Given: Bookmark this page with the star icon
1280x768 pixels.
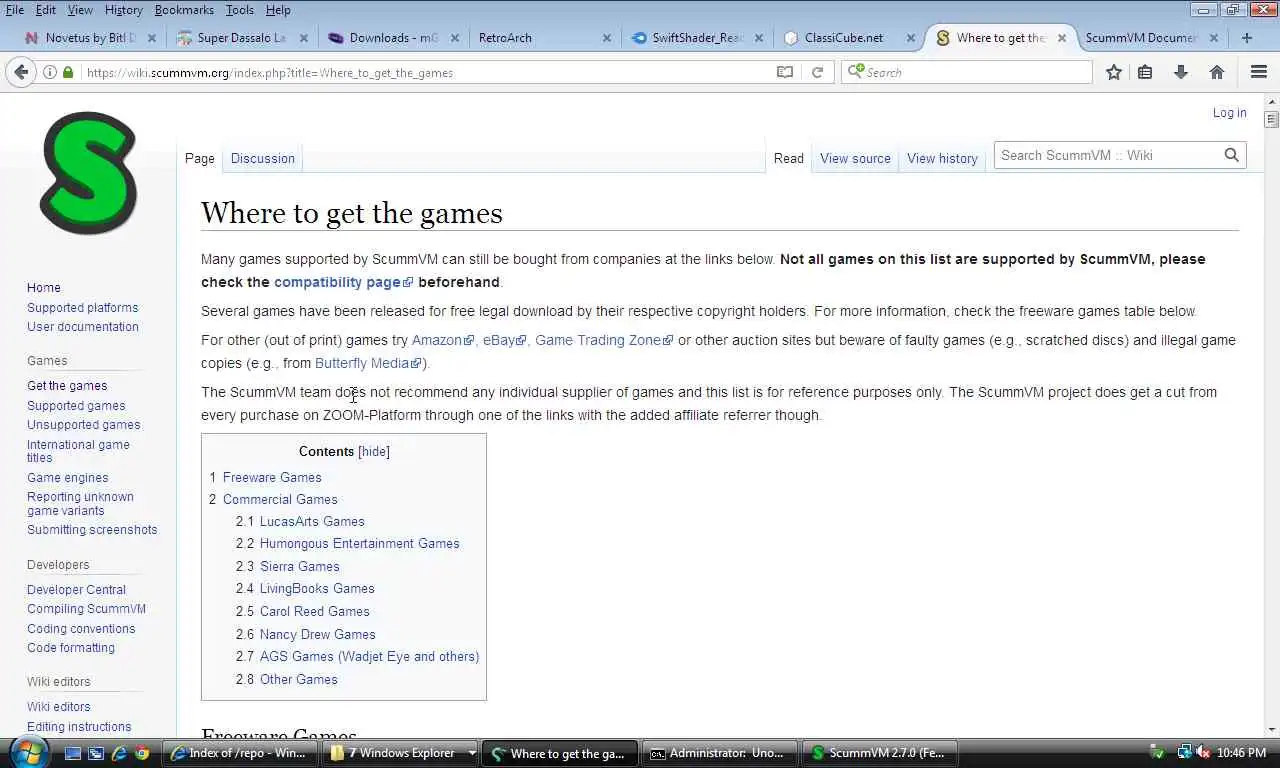Looking at the screenshot, I should 1114,72.
